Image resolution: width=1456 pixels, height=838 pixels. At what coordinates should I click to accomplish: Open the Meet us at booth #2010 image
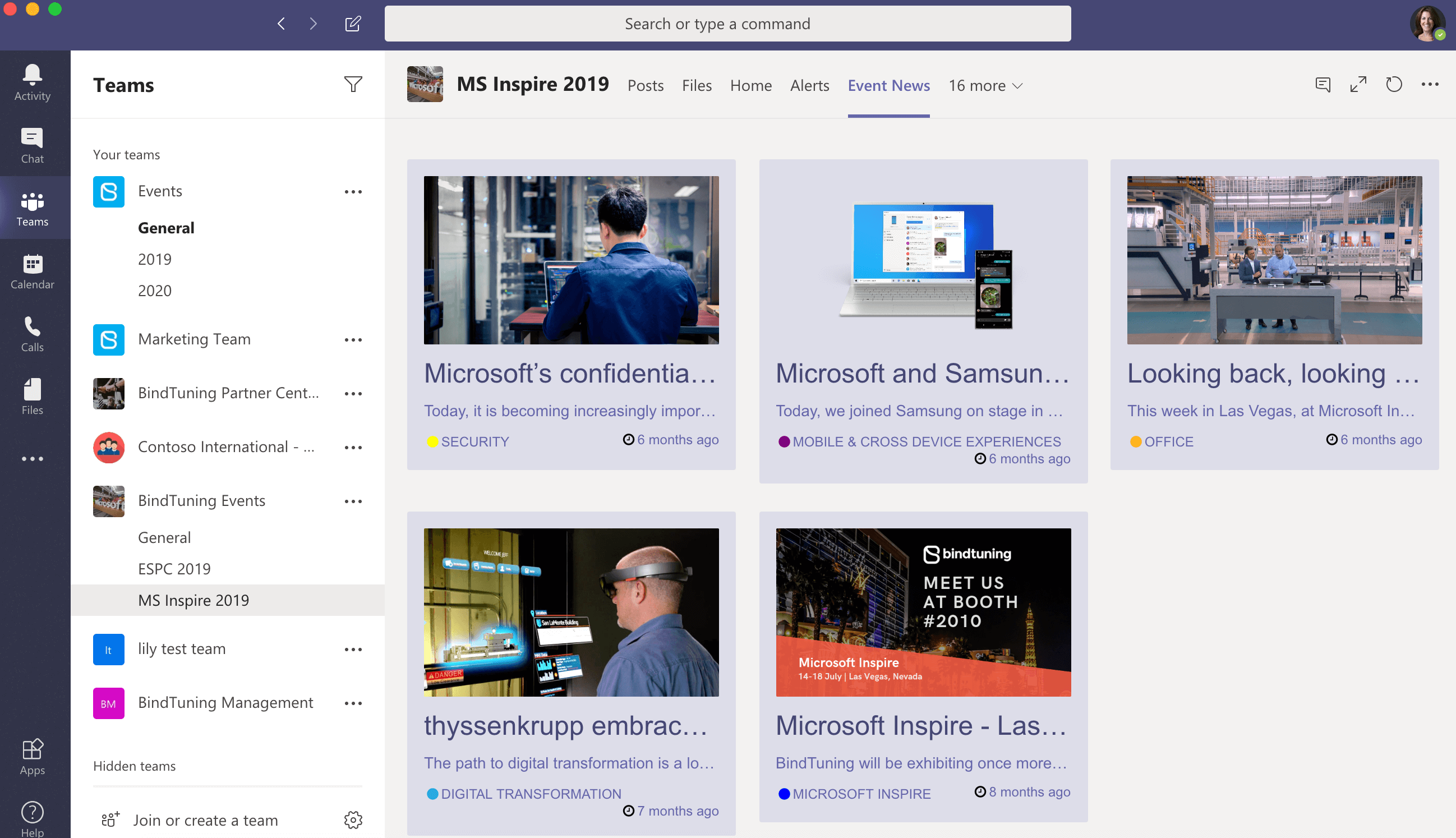click(x=923, y=613)
